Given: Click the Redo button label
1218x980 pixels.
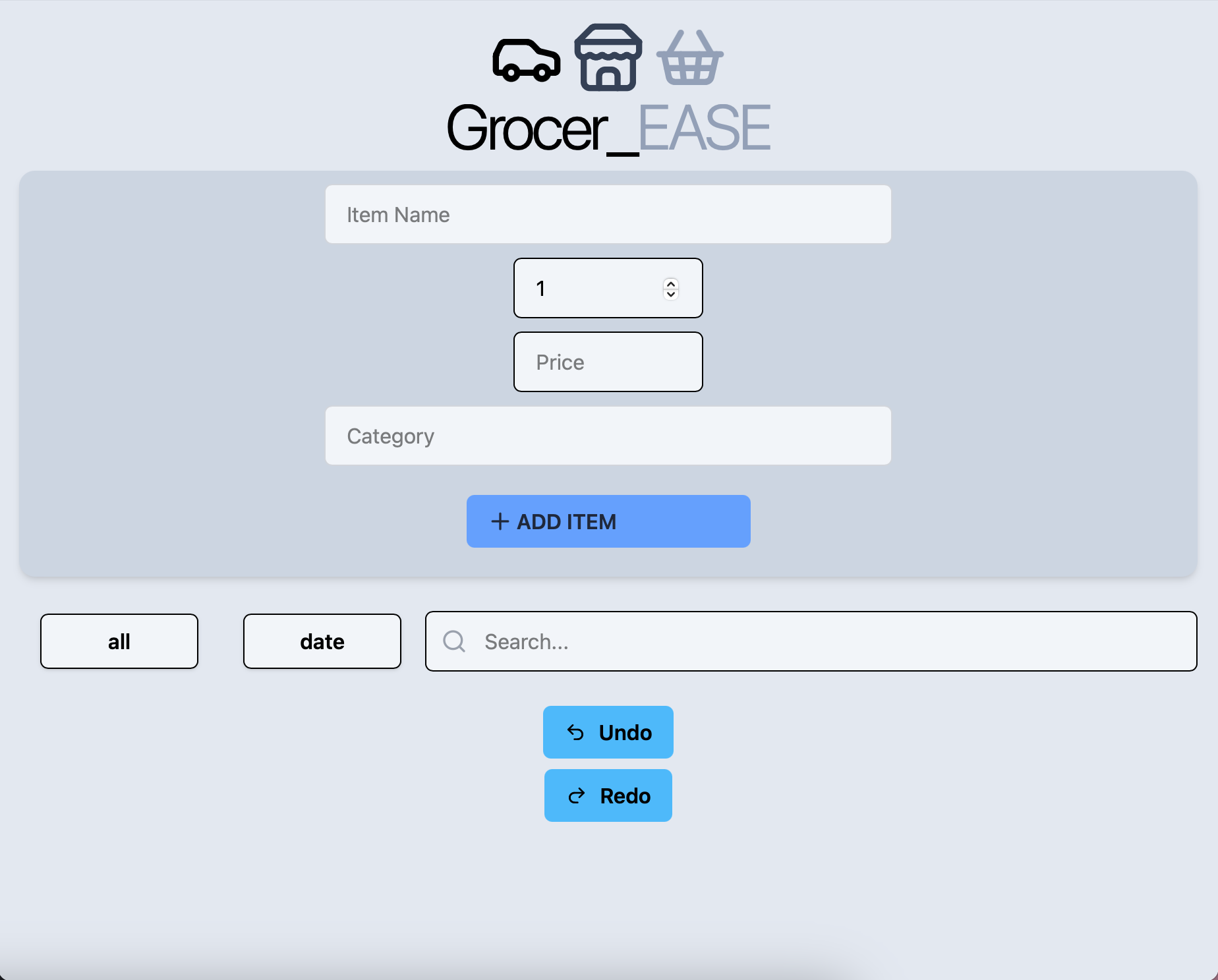Looking at the screenshot, I should (x=625, y=796).
